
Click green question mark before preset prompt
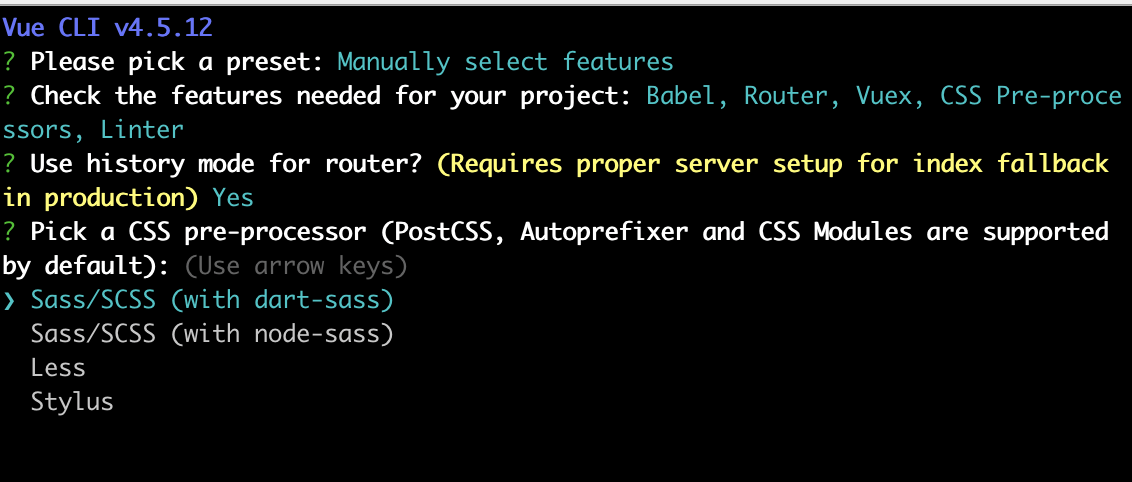point(9,62)
